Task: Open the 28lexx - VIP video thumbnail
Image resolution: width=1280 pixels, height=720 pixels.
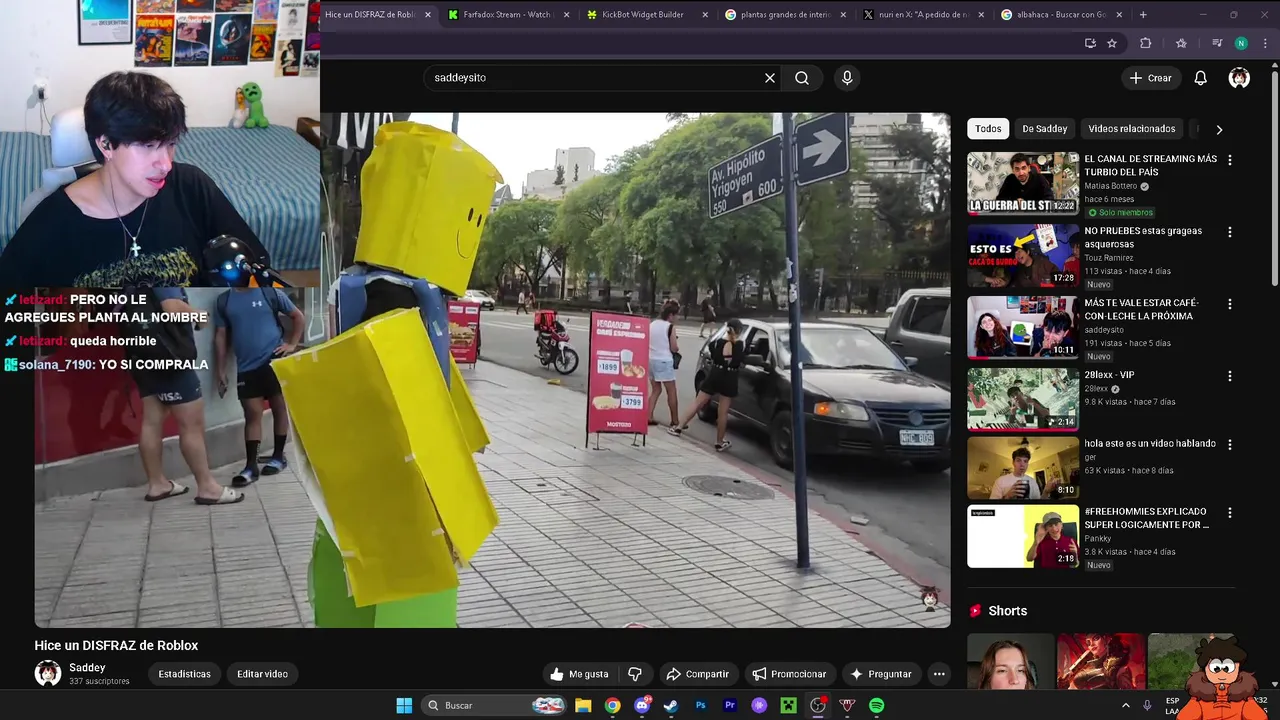Action: (x=1023, y=400)
